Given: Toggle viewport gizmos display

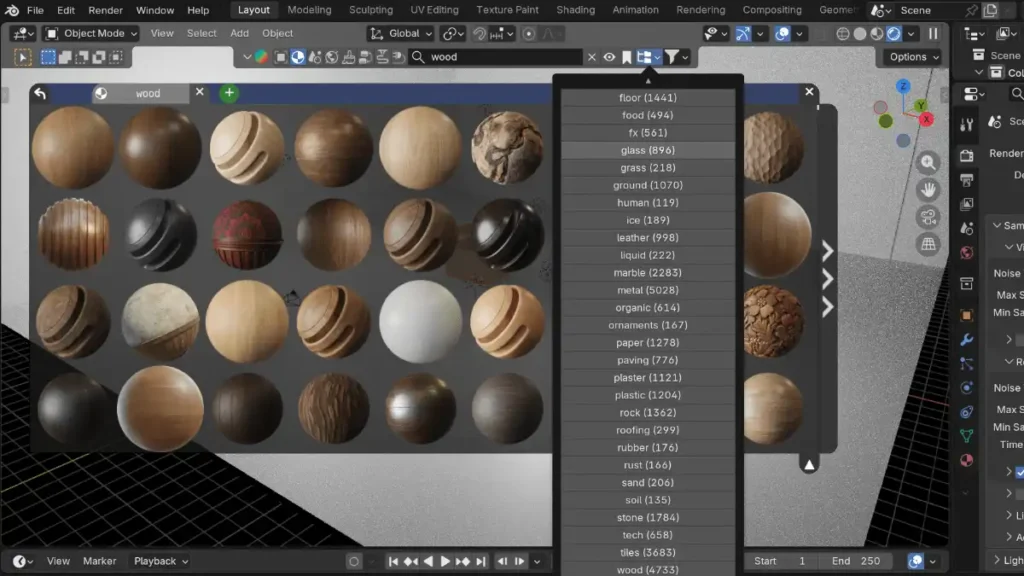Looking at the screenshot, I should (743, 33).
